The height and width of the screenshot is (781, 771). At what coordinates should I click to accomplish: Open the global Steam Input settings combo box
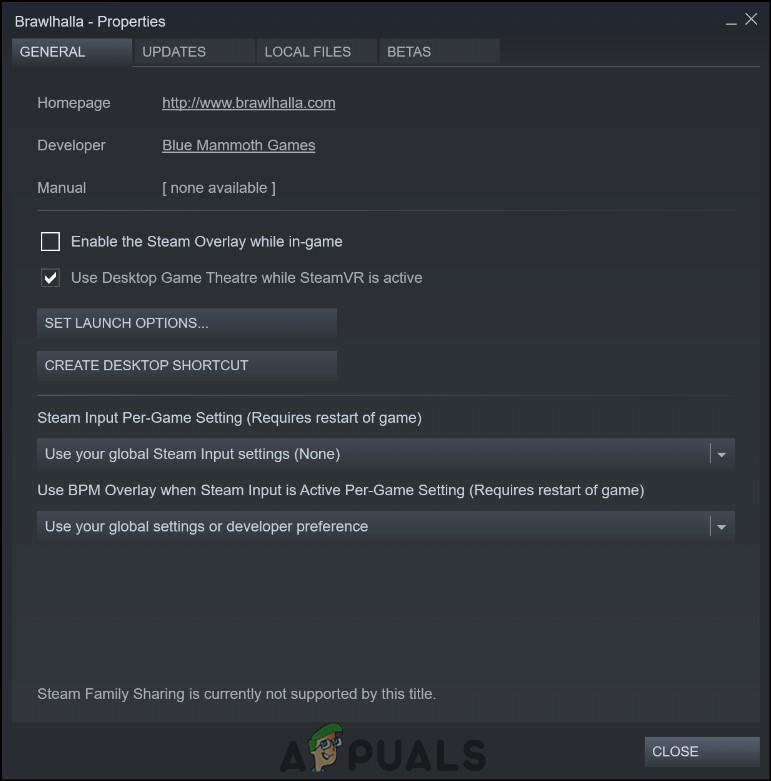pyautogui.click(x=386, y=454)
